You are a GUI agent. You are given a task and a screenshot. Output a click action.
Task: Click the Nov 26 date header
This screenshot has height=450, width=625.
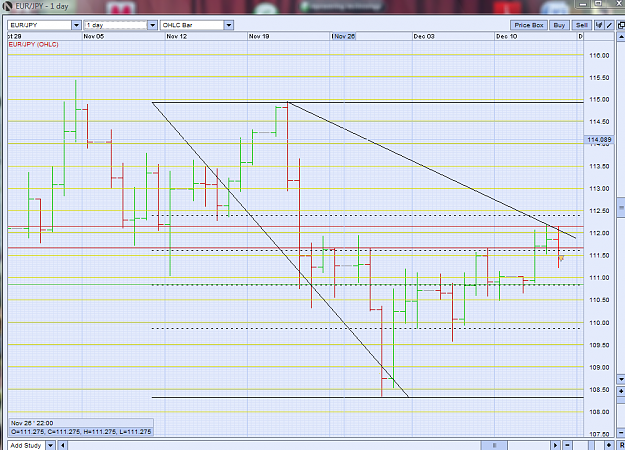click(344, 36)
